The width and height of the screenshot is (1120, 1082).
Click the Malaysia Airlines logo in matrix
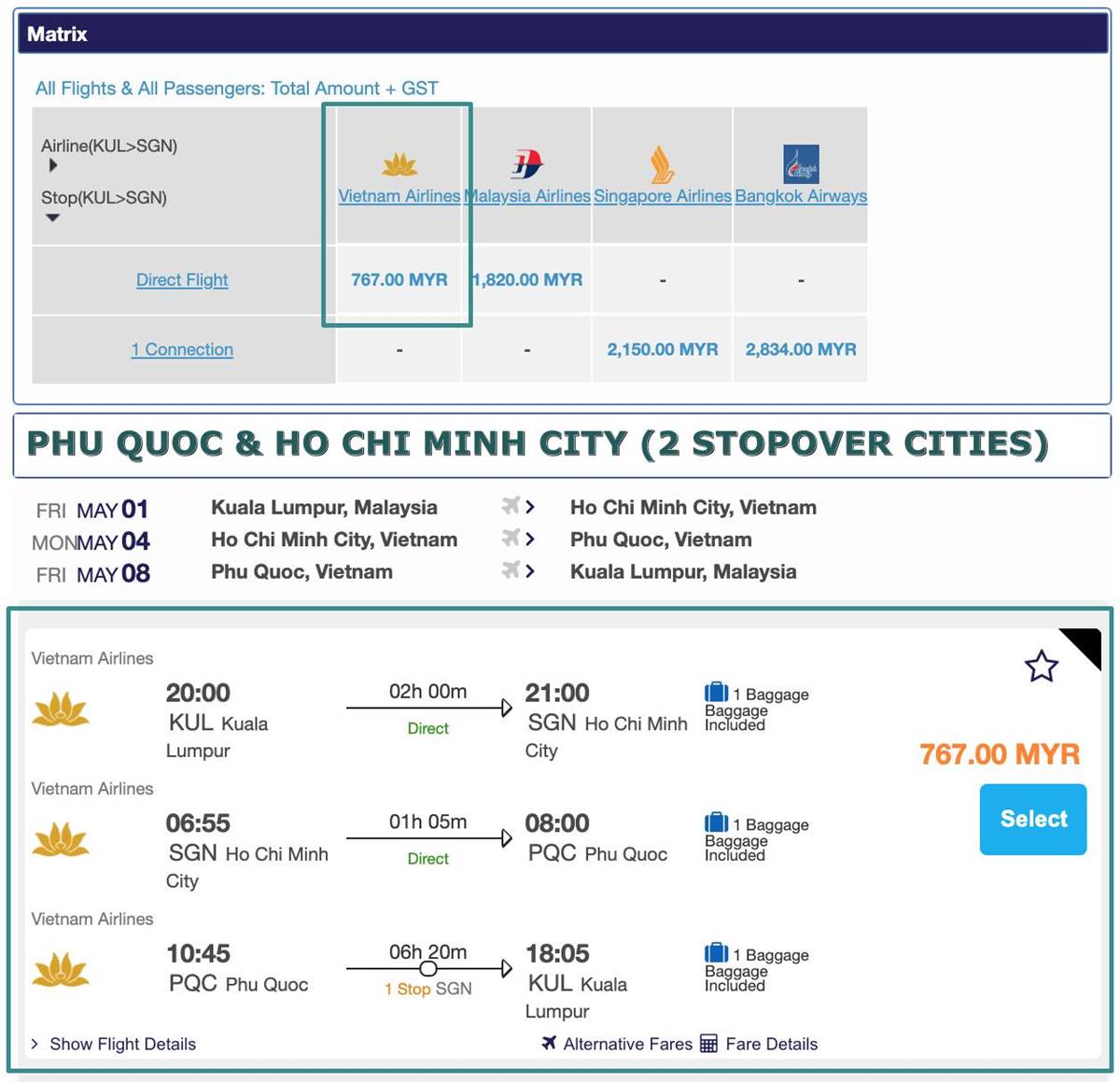click(527, 164)
